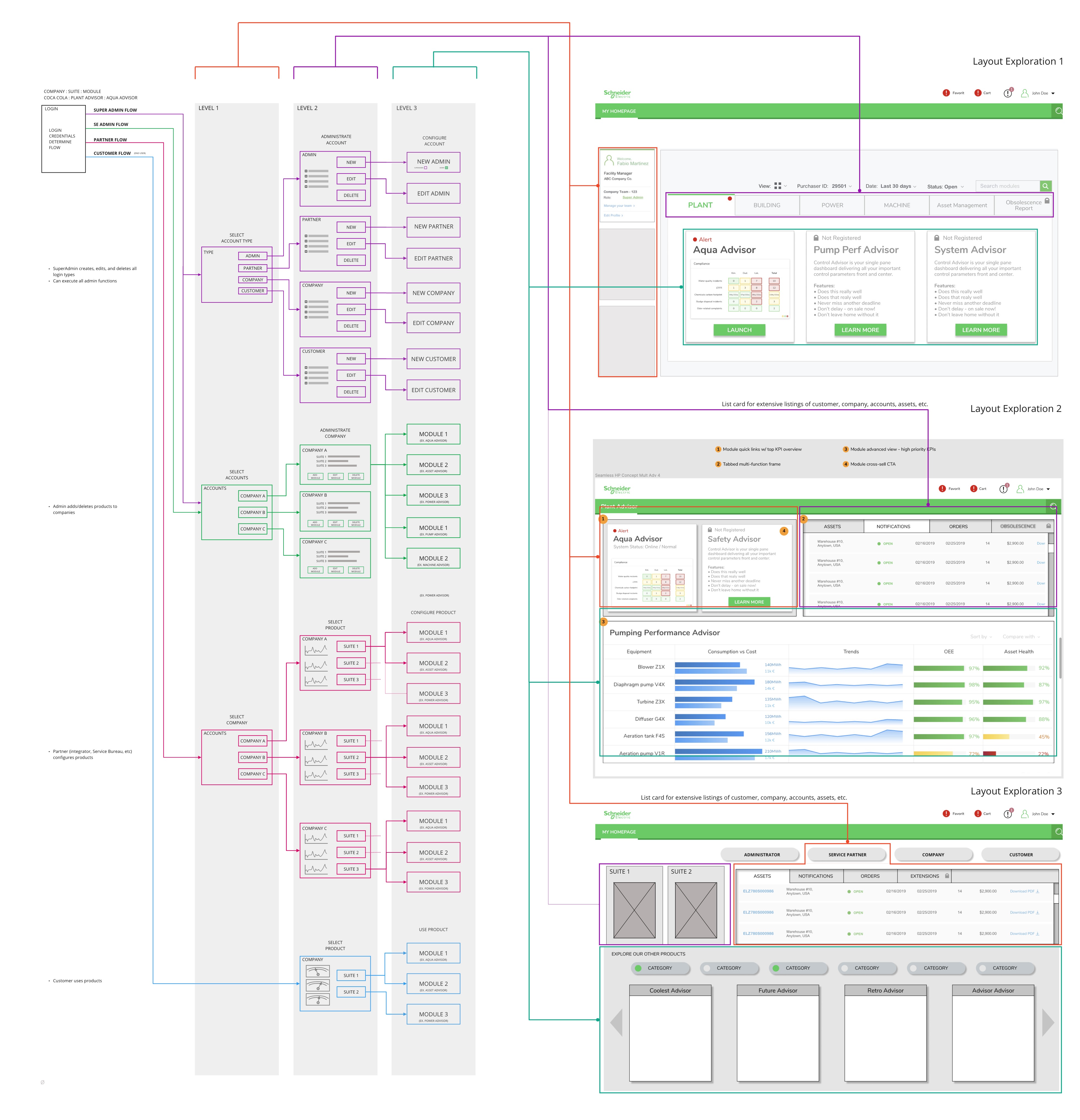Click Manage your team link

[619, 206]
